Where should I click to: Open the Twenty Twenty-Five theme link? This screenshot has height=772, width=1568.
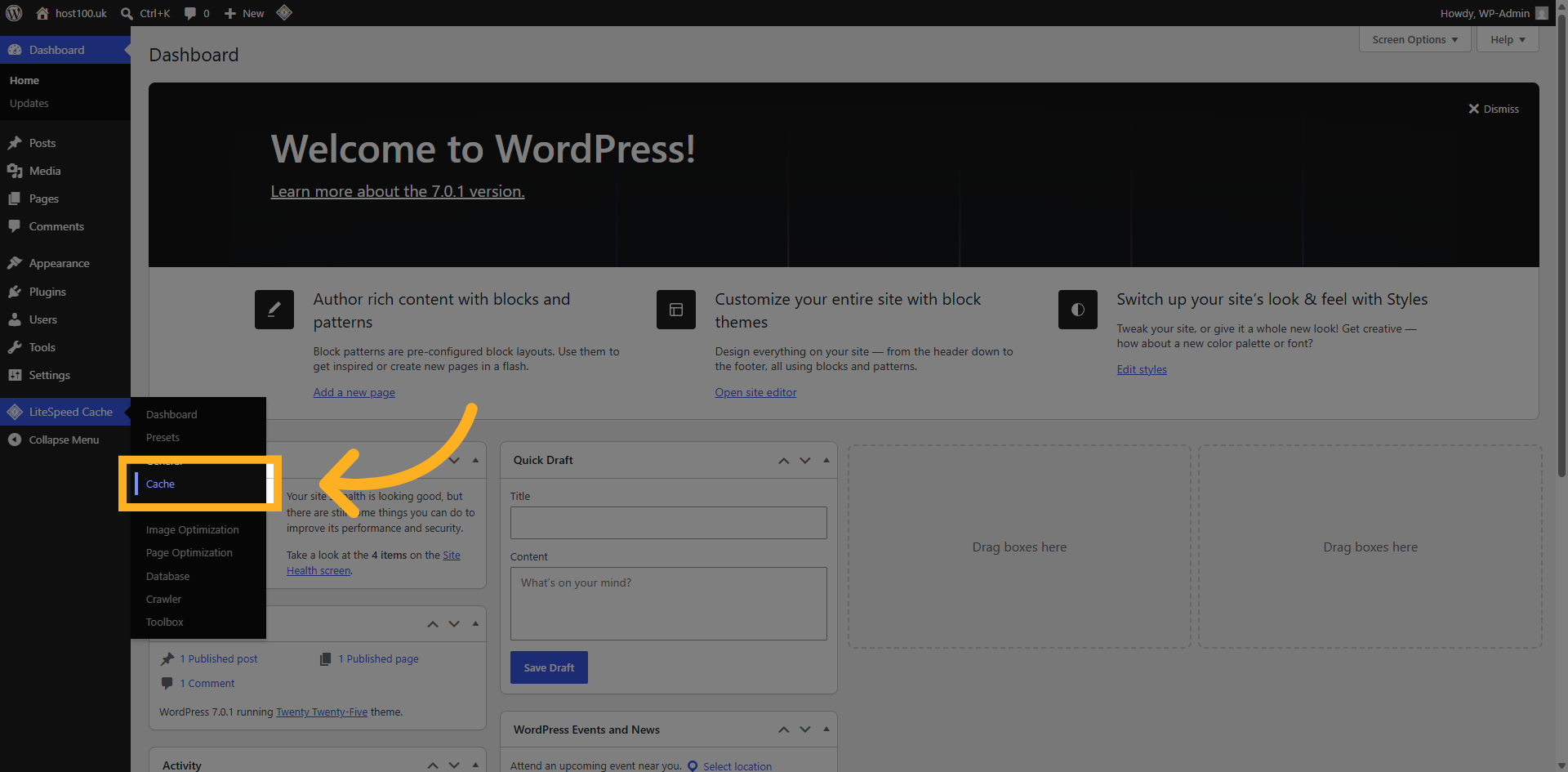click(x=322, y=712)
